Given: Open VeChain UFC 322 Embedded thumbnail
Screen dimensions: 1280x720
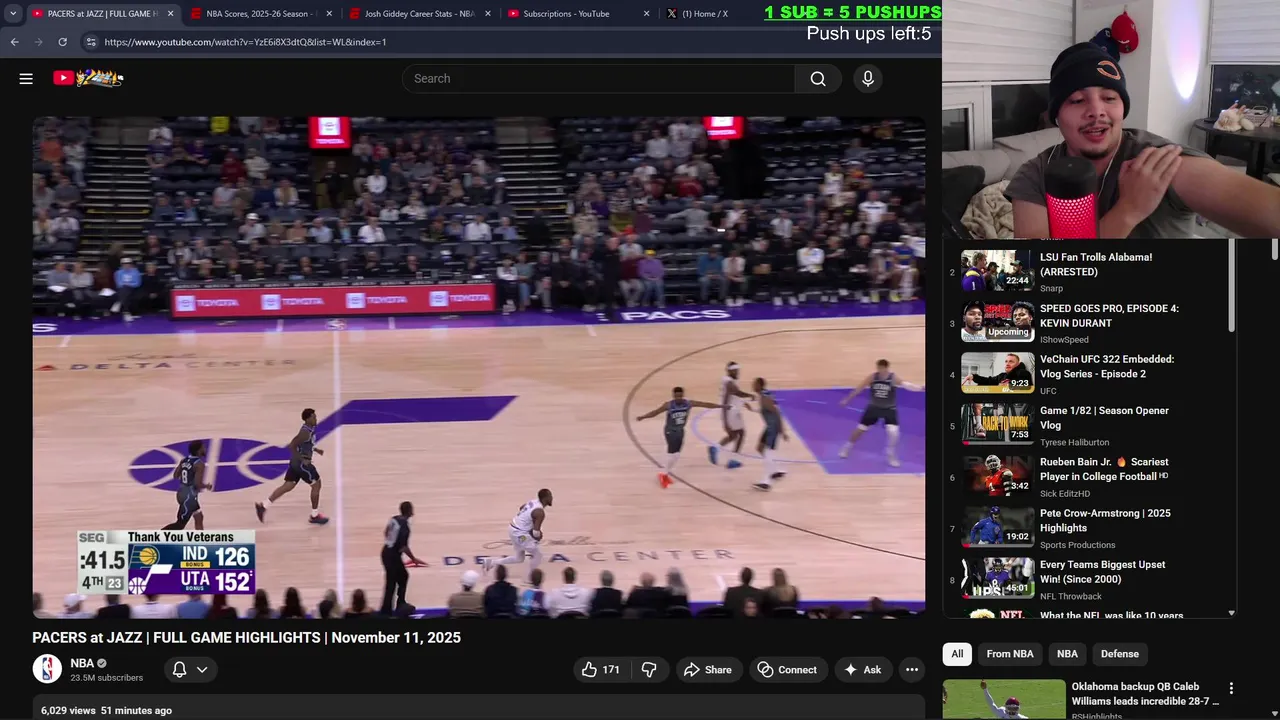Looking at the screenshot, I should [998, 372].
